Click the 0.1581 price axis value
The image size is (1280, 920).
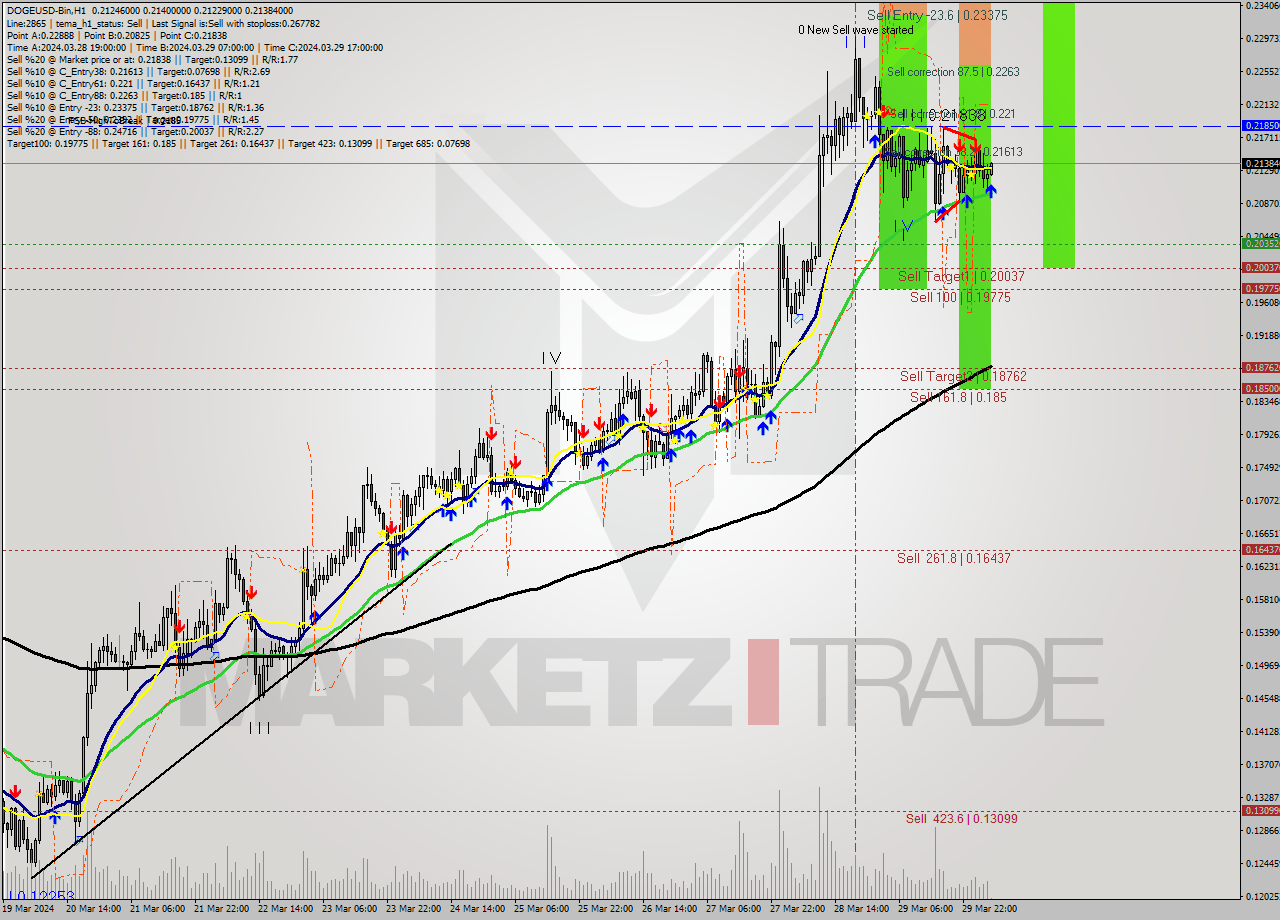coord(1261,600)
